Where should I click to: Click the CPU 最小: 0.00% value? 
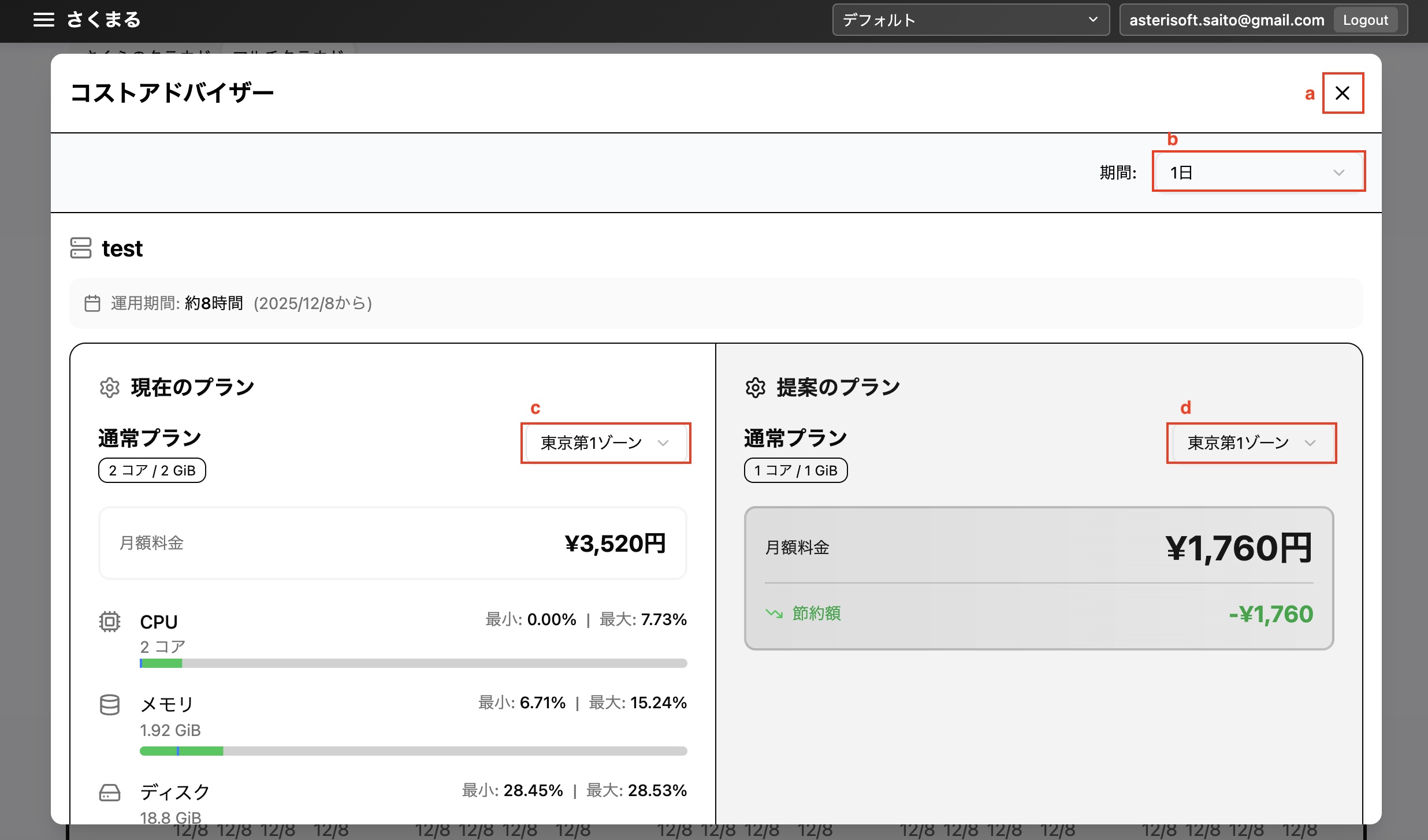point(531,620)
